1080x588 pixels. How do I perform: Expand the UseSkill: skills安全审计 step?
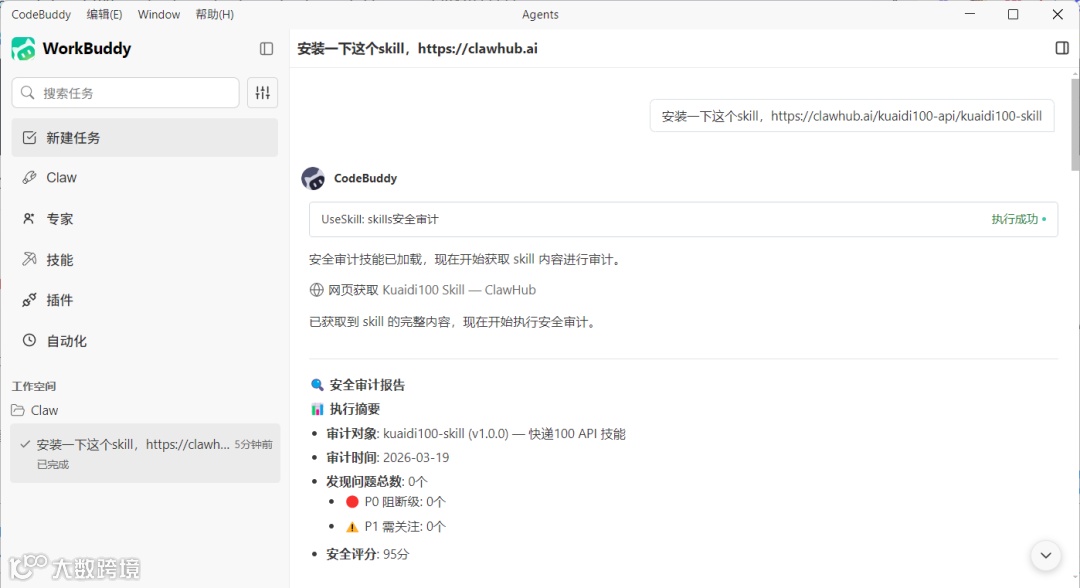click(x=683, y=220)
